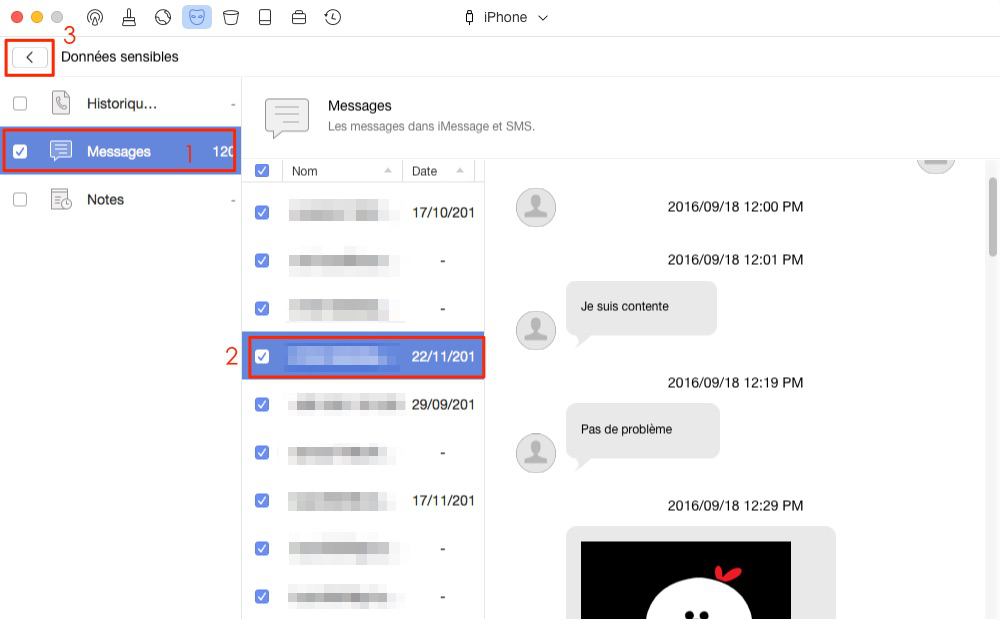The height and width of the screenshot is (620, 1000).
Task: Click the message pane vertical scrollbar
Action: click(993, 217)
